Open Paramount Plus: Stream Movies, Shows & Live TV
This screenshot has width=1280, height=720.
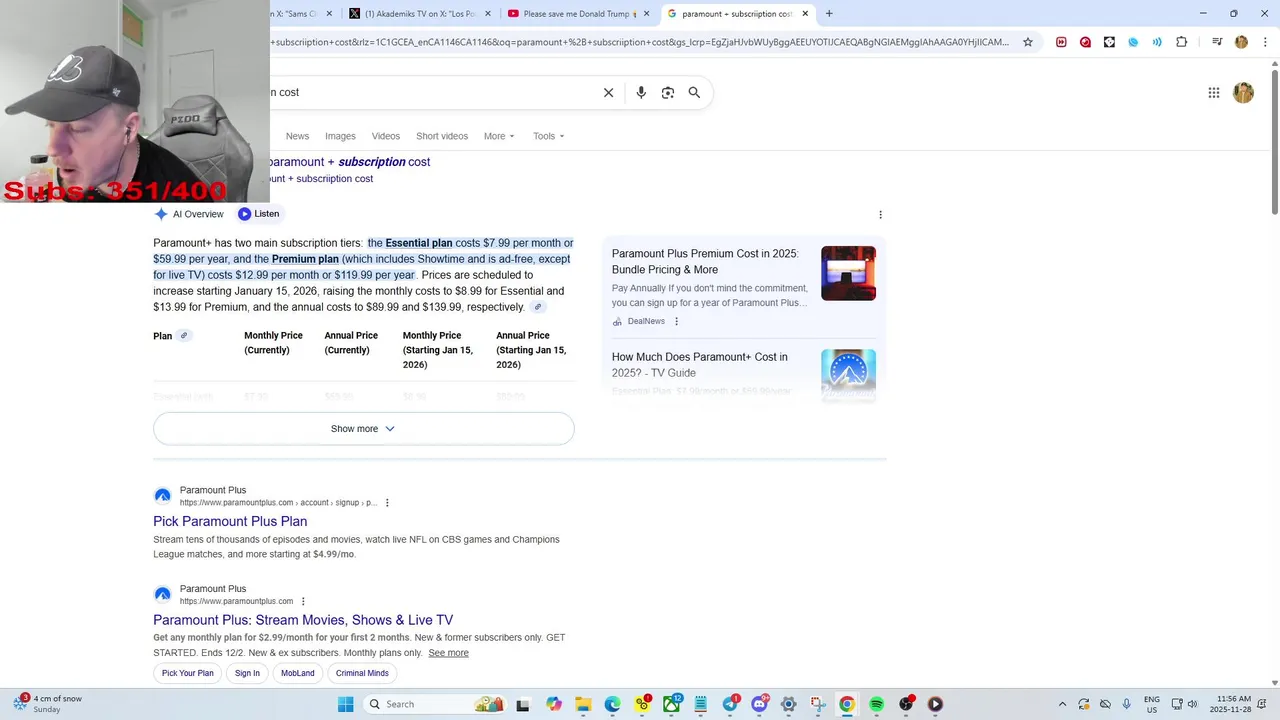pyautogui.click(x=303, y=620)
